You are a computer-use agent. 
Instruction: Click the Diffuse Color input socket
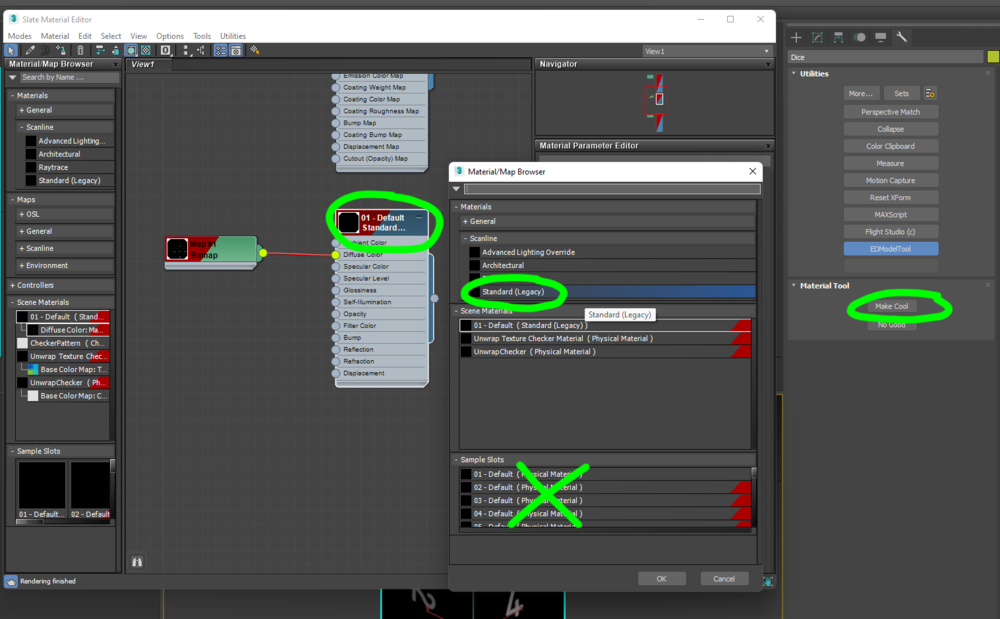point(335,254)
